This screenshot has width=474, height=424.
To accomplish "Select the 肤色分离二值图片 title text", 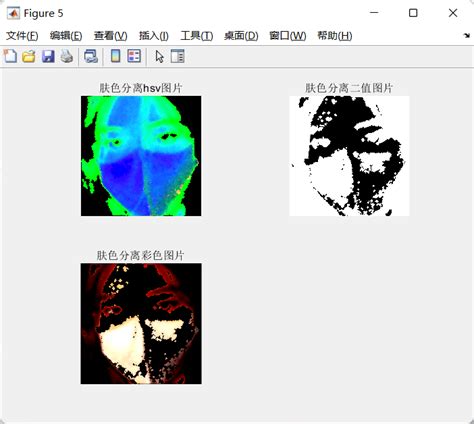I will [x=349, y=88].
